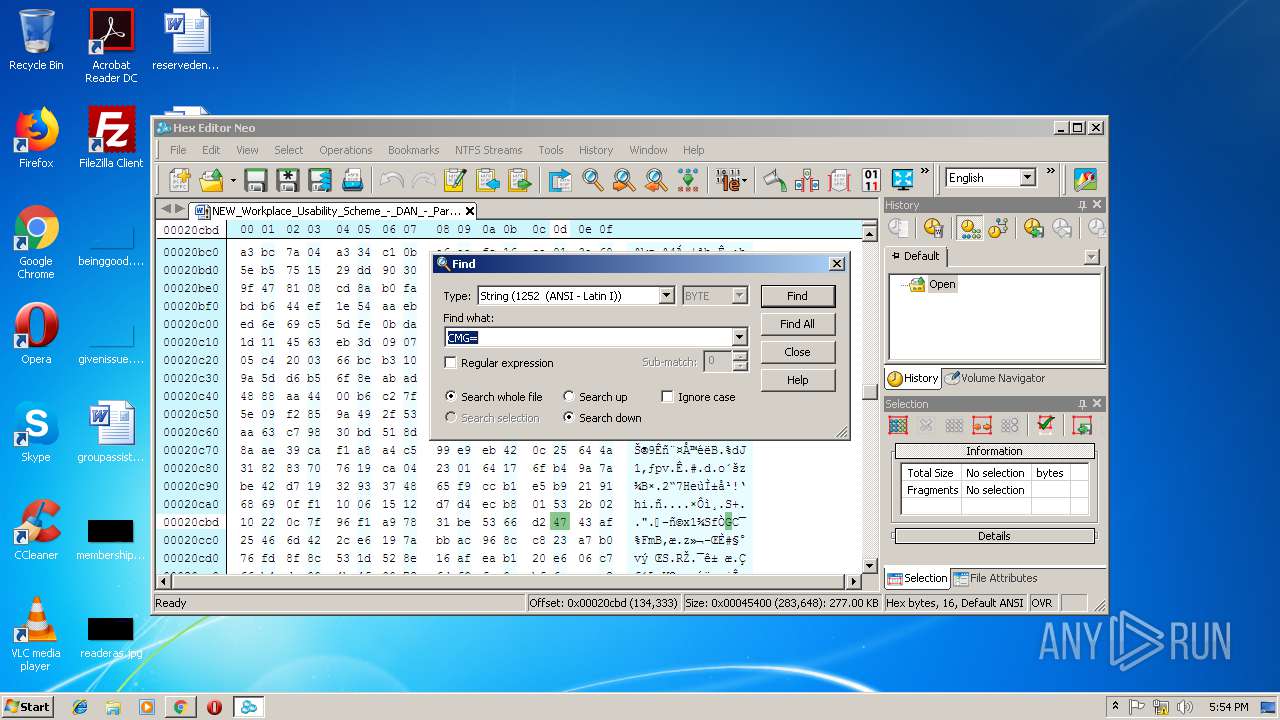
Task: Click the Close button in Find dialog
Action: coord(797,352)
